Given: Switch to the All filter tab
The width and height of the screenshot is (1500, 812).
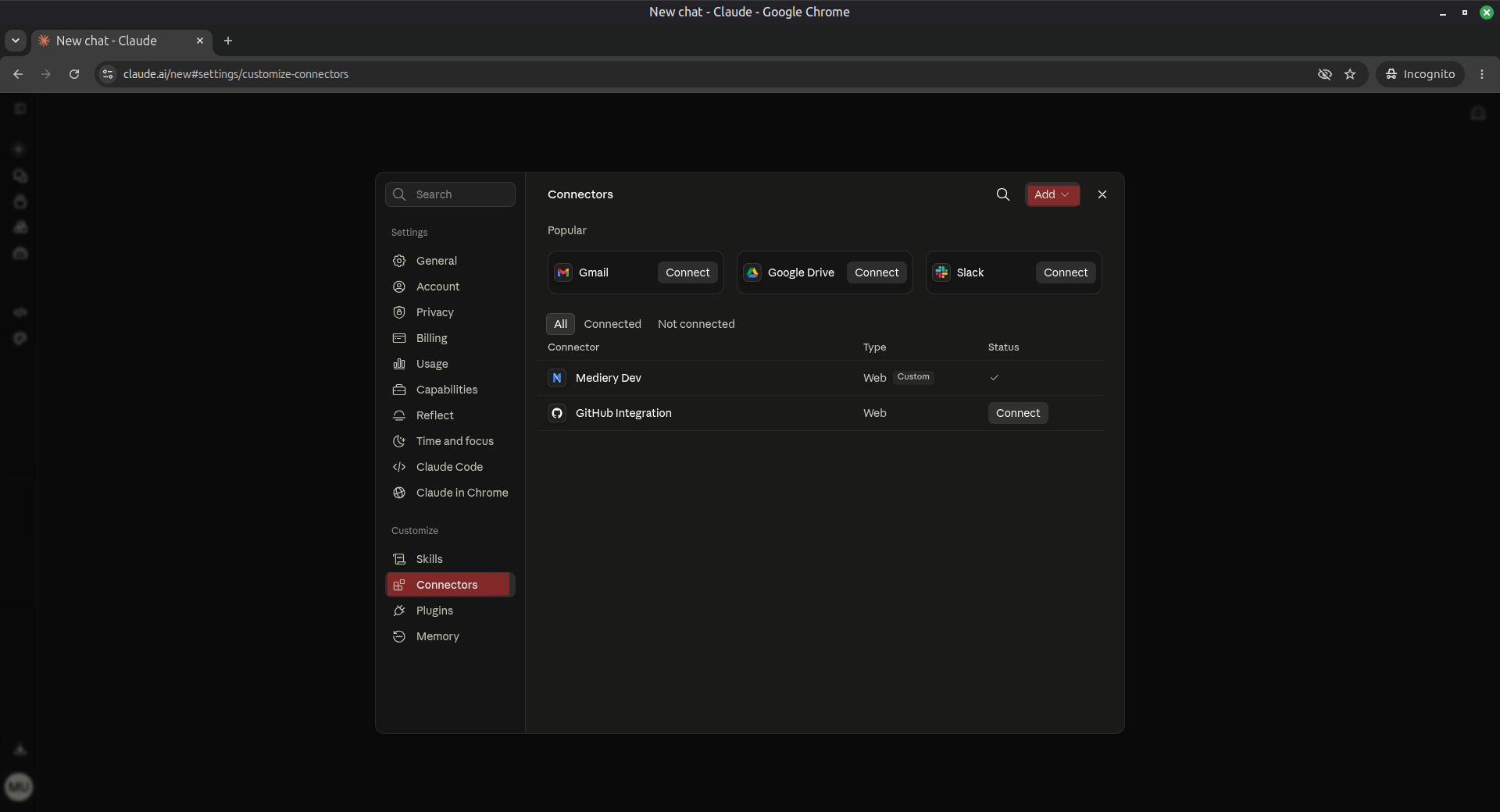Looking at the screenshot, I should [x=560, y=324].
